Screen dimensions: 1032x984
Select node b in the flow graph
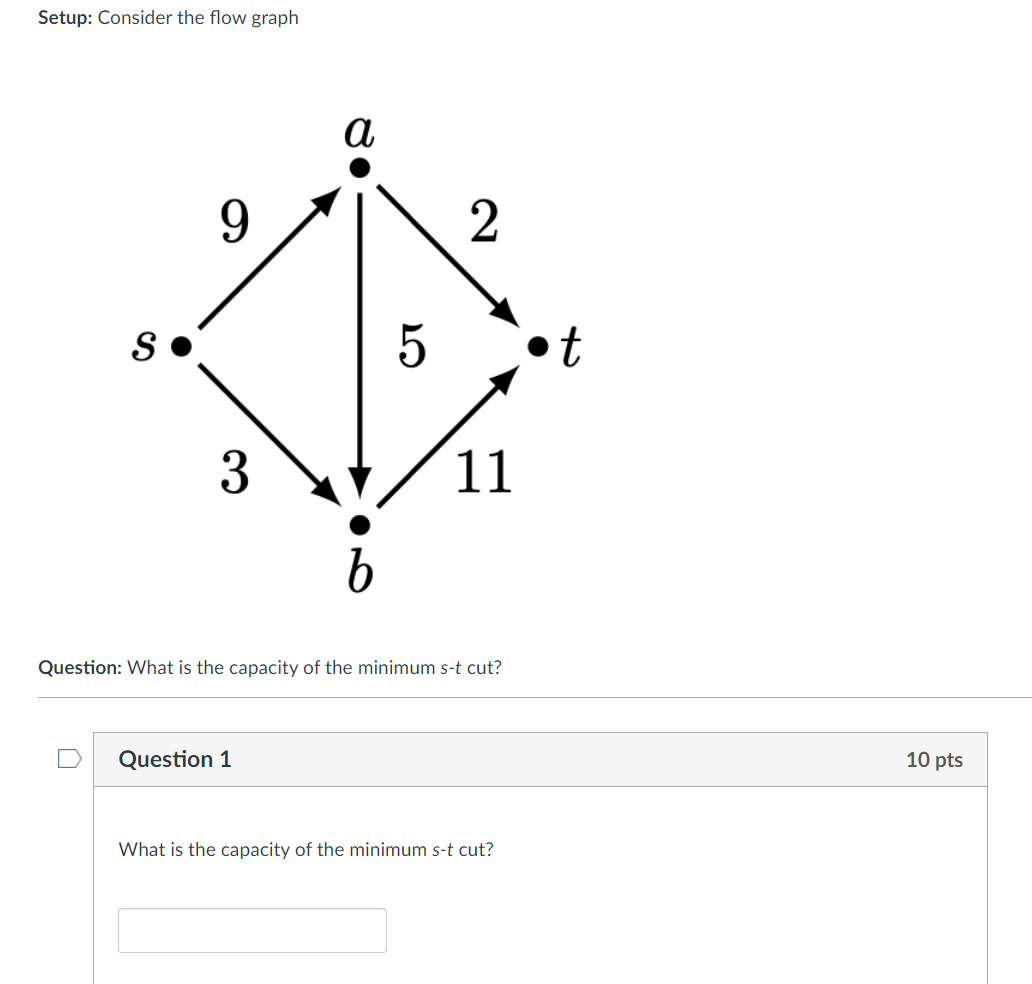click(358, 524)
